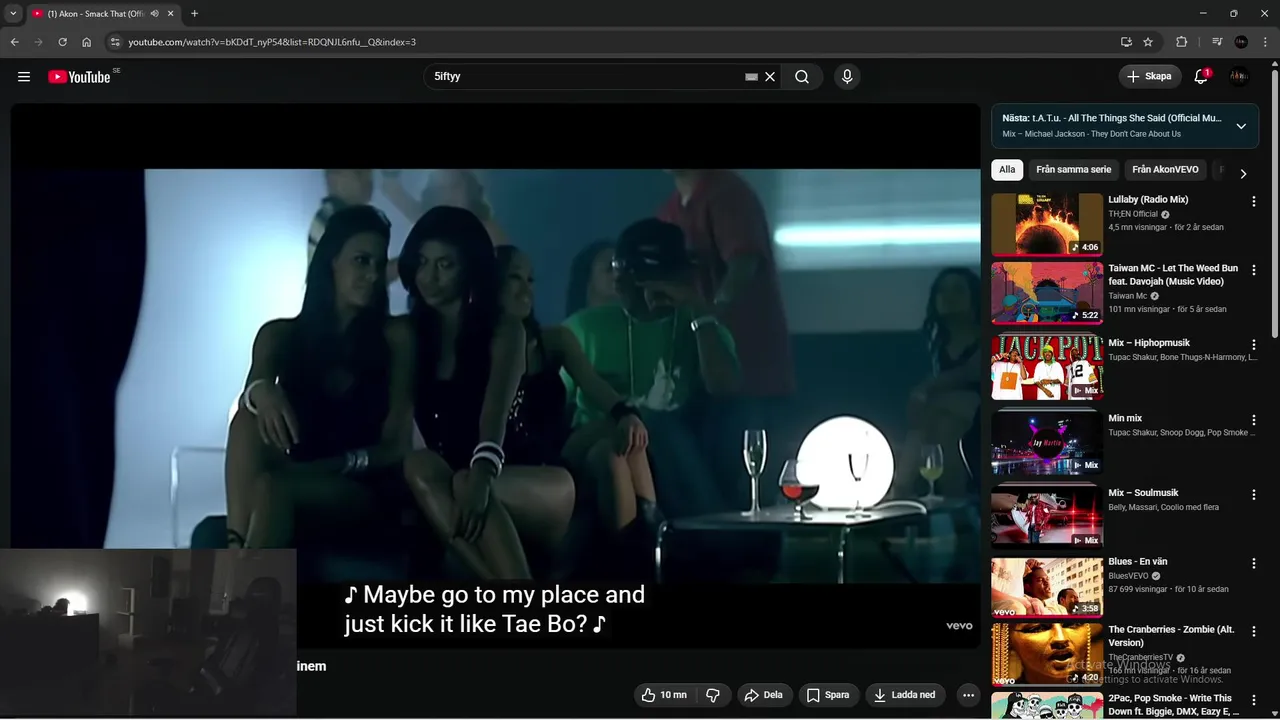Open Lullaby (Radio Mix) video thumbnail
The width and height of the screenshot is (1280, 720).
[1047, 224]
